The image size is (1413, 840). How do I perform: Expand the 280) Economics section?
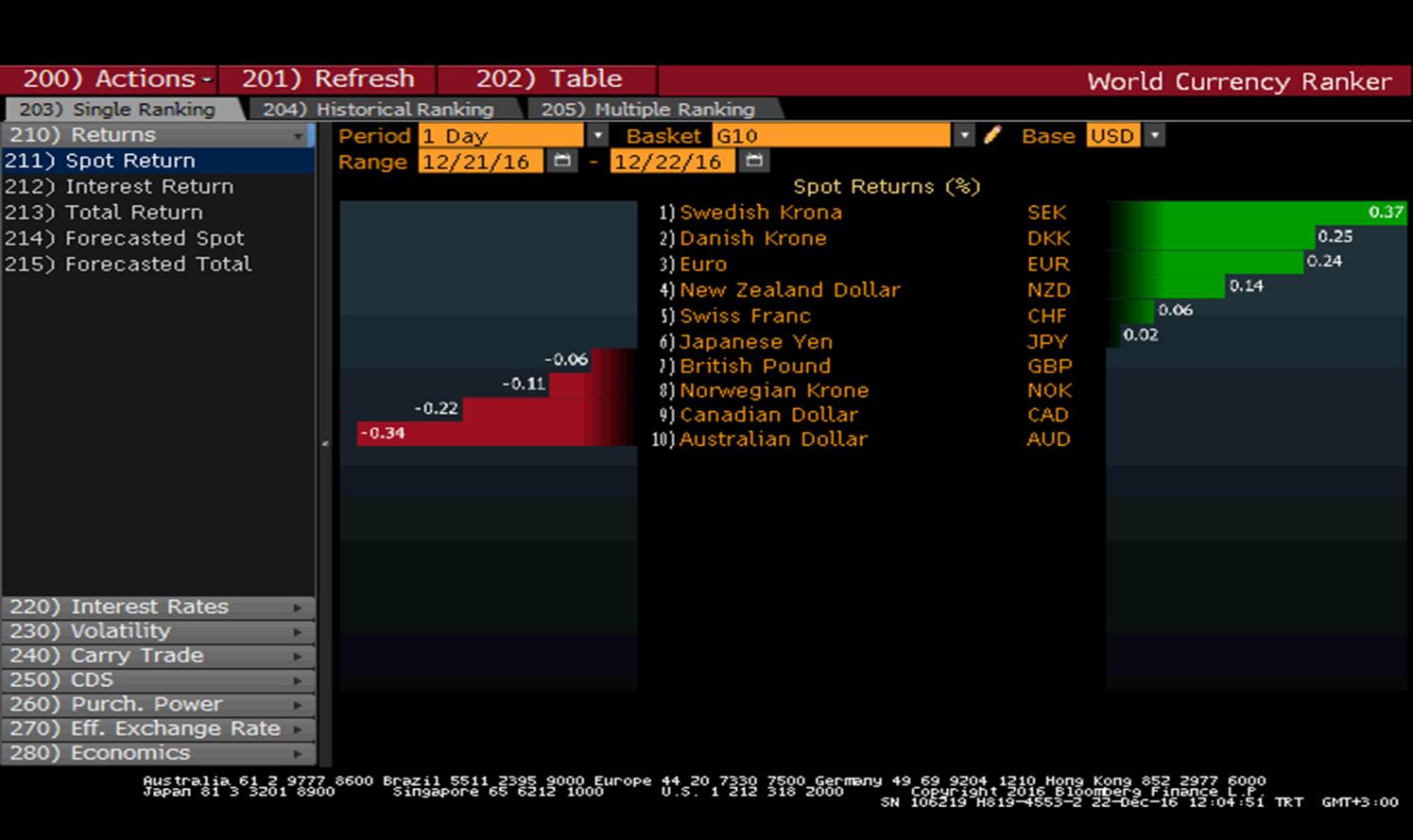pyautogui.click(x=157, y=753)
